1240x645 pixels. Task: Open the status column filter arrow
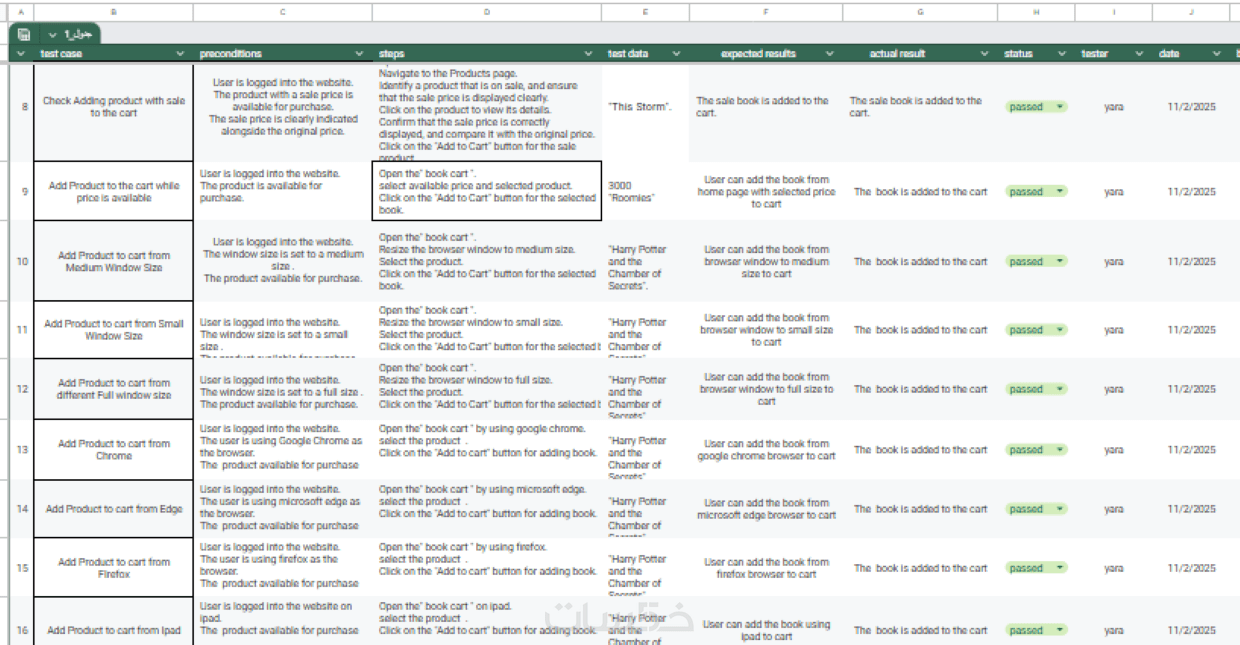tap(1062, 54)
